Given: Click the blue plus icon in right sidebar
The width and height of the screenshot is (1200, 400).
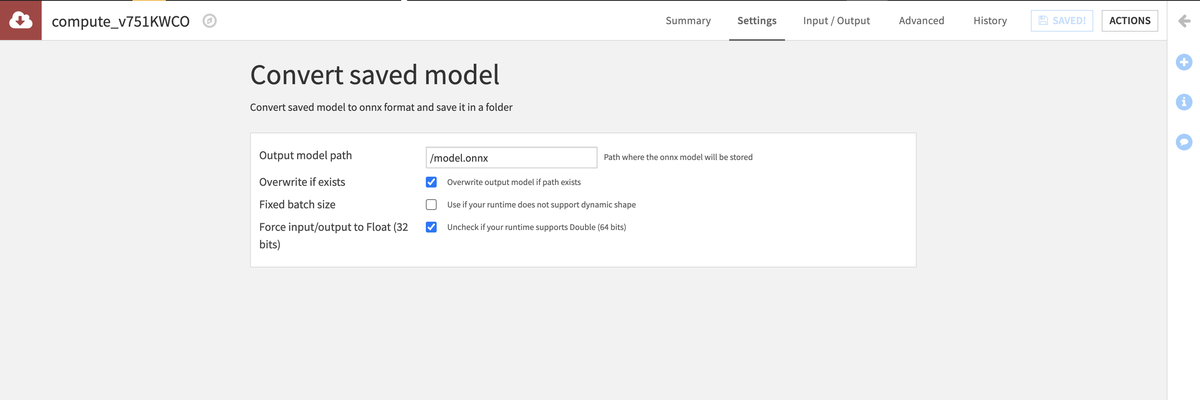Looking at the screenshot, I should click(x=1184, y=63).
